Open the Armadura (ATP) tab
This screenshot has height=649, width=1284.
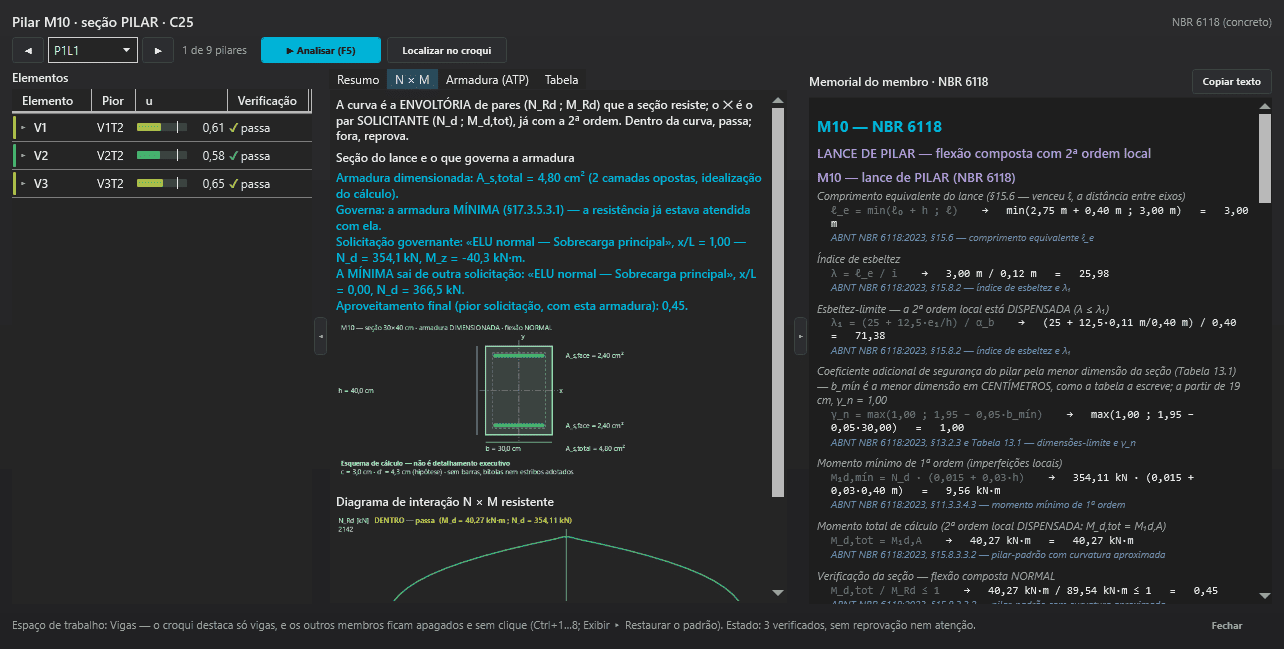coord(487,80)
